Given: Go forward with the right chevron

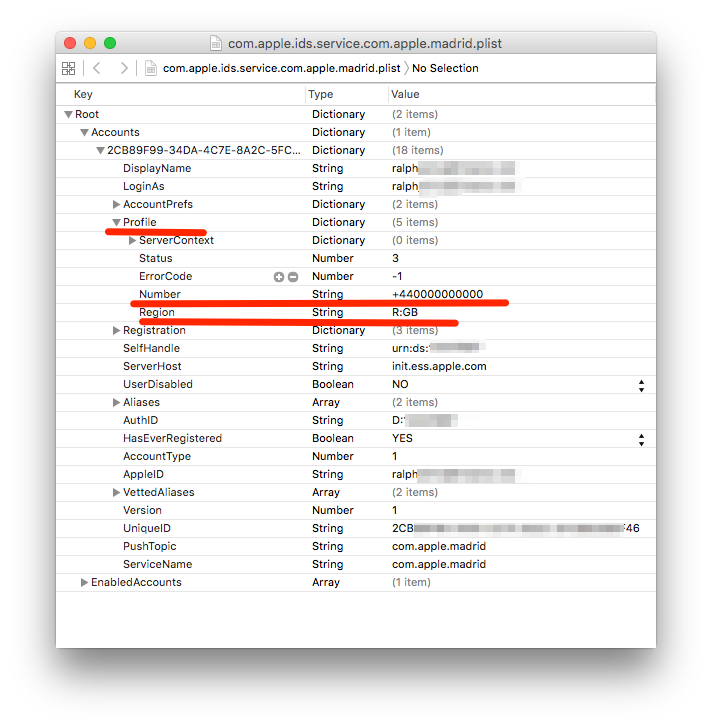Looking at the screenshot, I should pos(124,68).
